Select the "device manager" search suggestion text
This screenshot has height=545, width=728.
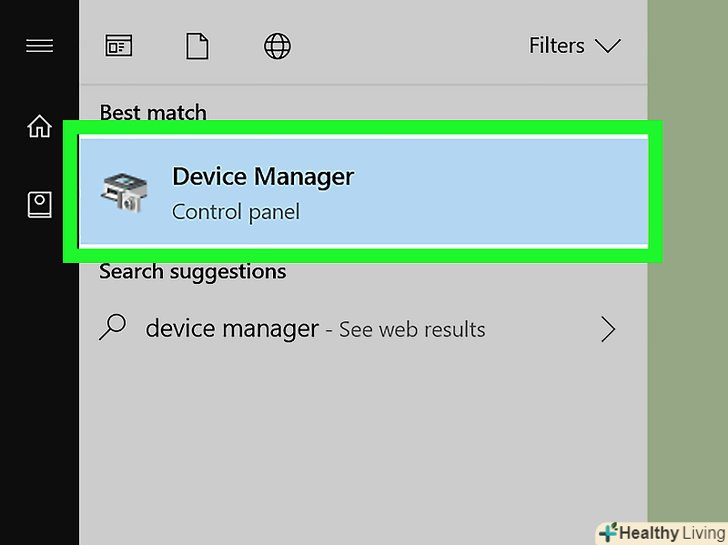click(232, 329)
